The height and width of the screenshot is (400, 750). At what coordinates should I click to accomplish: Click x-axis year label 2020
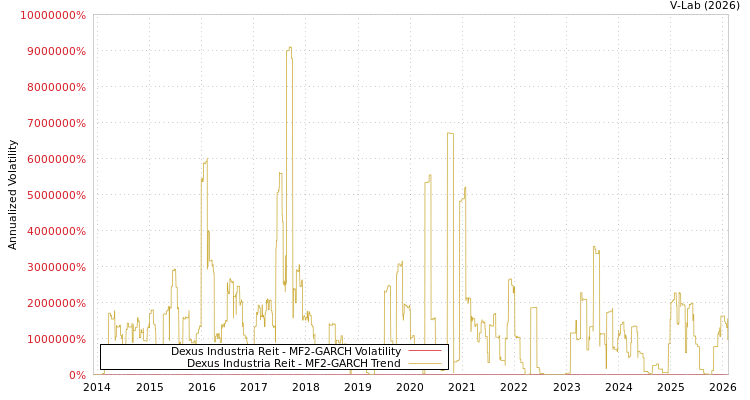click(x=410, y=387)
